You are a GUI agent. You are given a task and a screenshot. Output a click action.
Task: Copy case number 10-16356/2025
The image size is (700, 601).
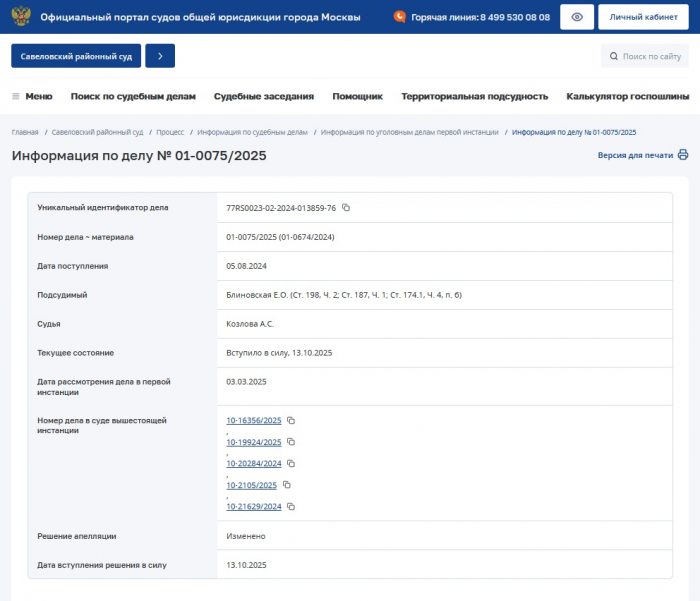point(291,421)
